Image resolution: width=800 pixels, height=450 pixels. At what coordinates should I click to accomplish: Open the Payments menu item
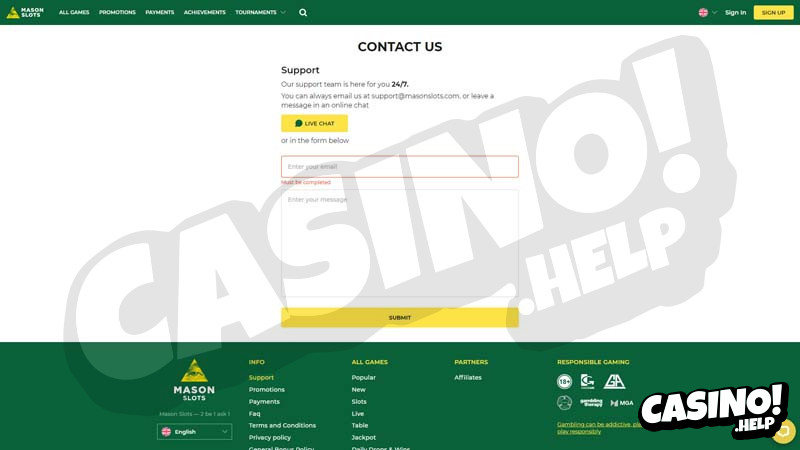coord(160,12)
